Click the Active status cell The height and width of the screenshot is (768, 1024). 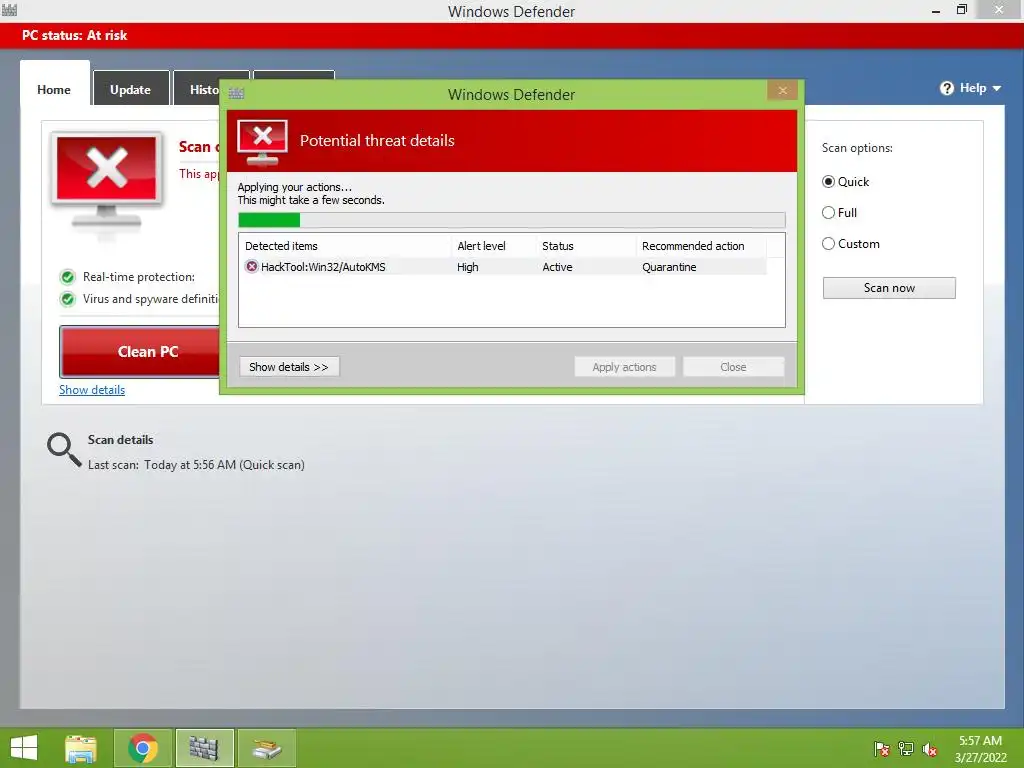(557, 267)
